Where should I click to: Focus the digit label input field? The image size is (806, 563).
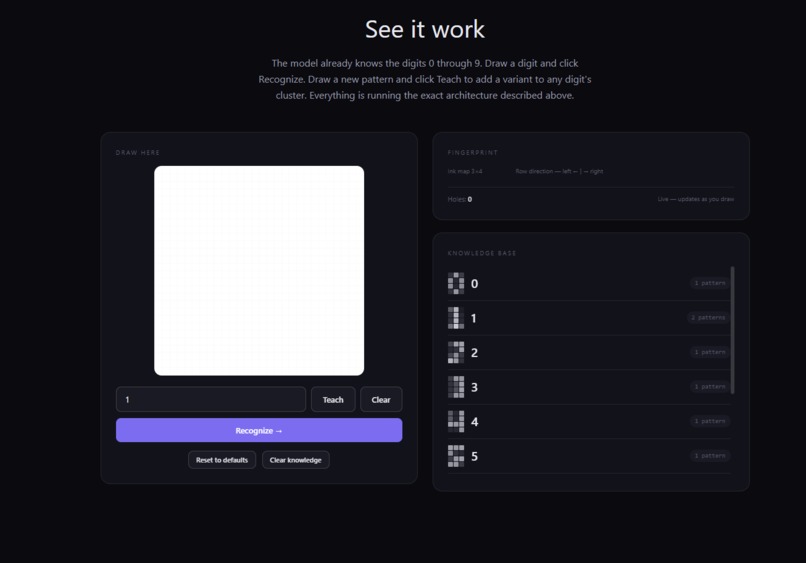tap(211, 399)
